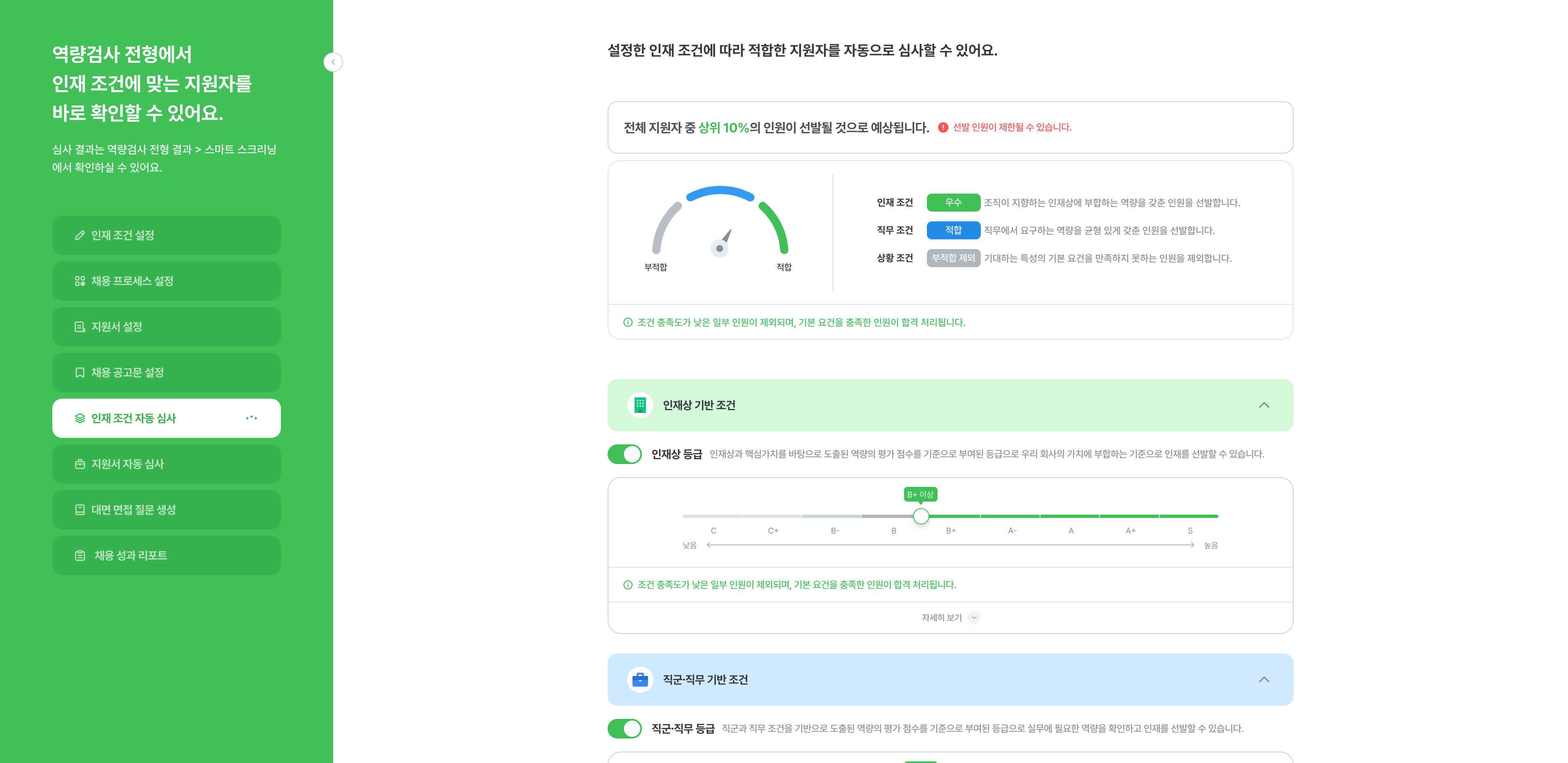This screenshot has width=1568, height=763.
Task: Open the 지원서 자동 심사 menu
Action: [166, 464]
